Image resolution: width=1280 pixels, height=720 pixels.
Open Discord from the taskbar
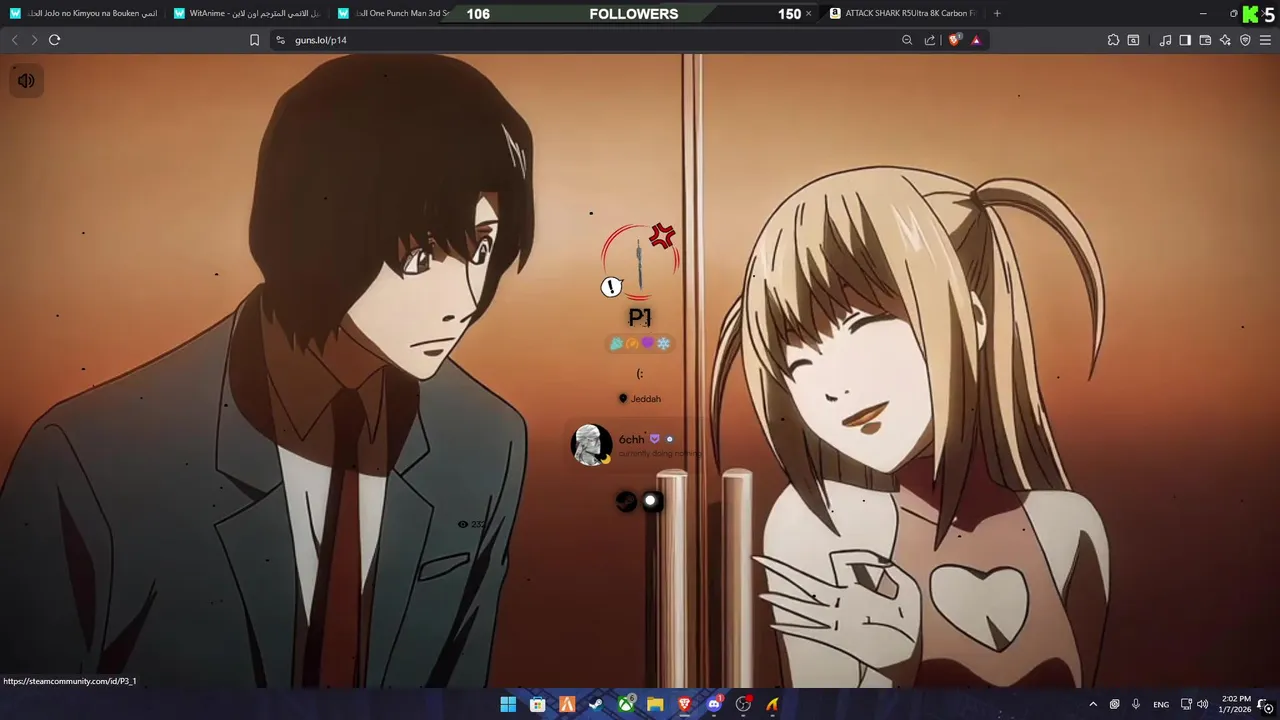(x=714, y=704)
